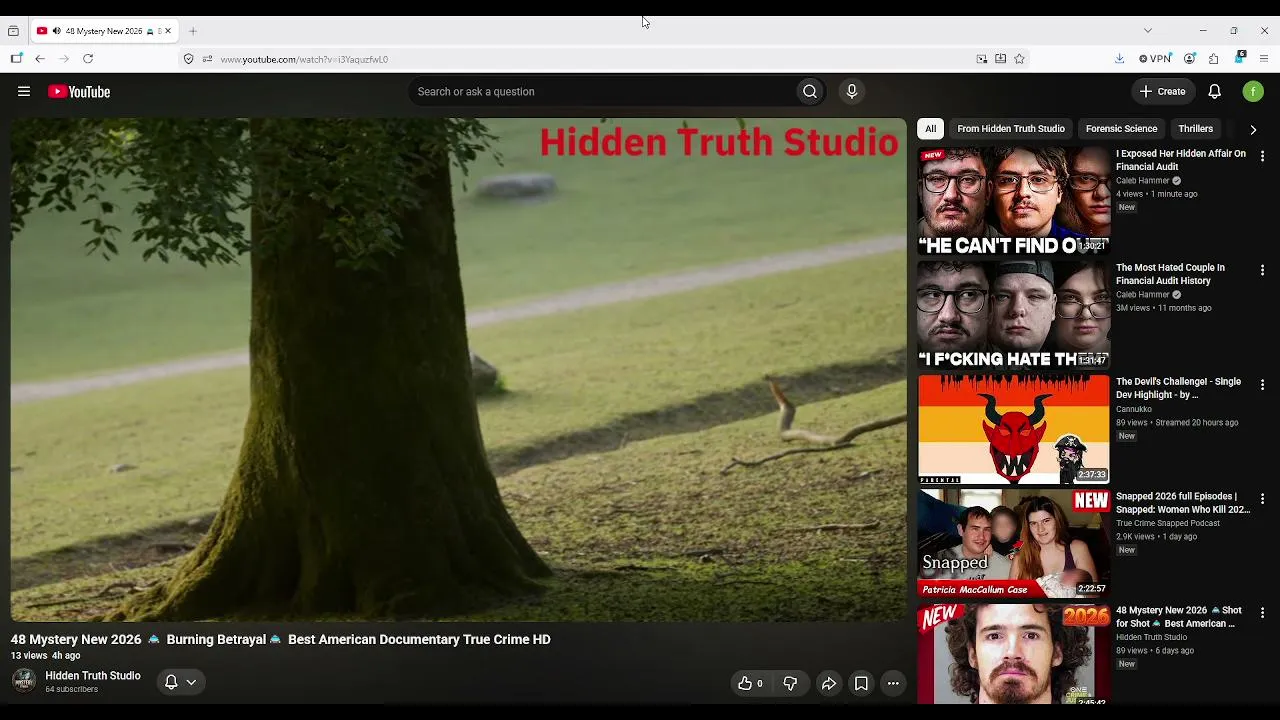The width and height of the screenshot is (1280, 720).
Task: Save video with bookmark icon
Action: (861, 684)
